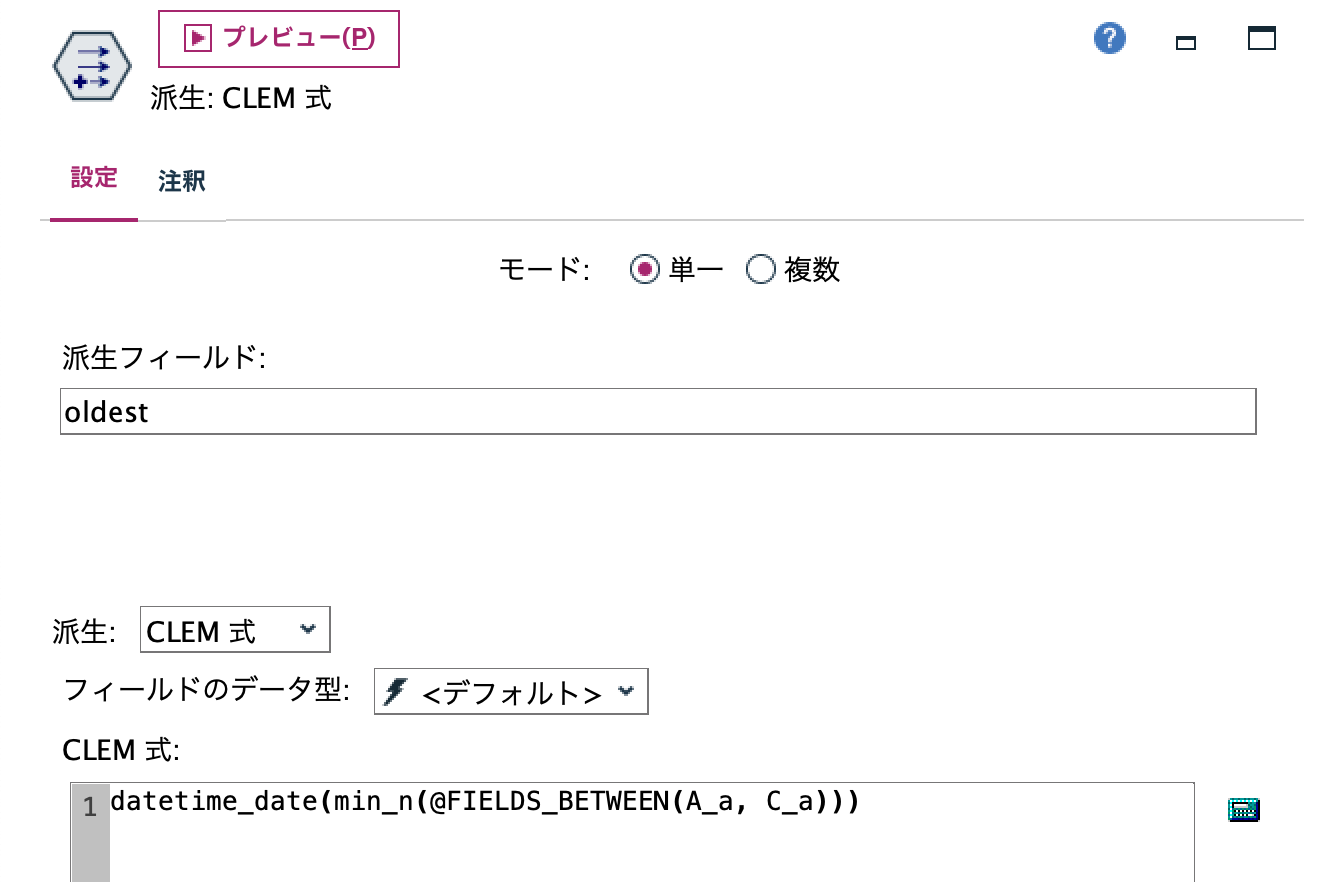Select the 複数 mode radio button
The image size is (1340, 882).
pyautogui.click(x=761, y=269)
